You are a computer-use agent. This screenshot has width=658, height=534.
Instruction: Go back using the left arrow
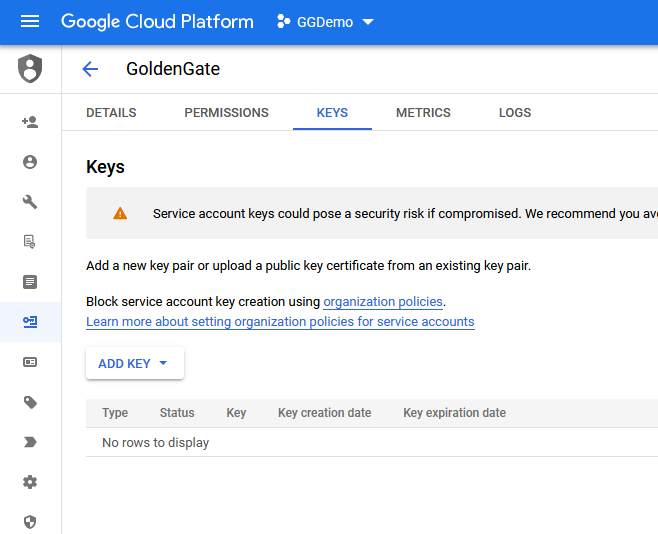pos(90,69)
